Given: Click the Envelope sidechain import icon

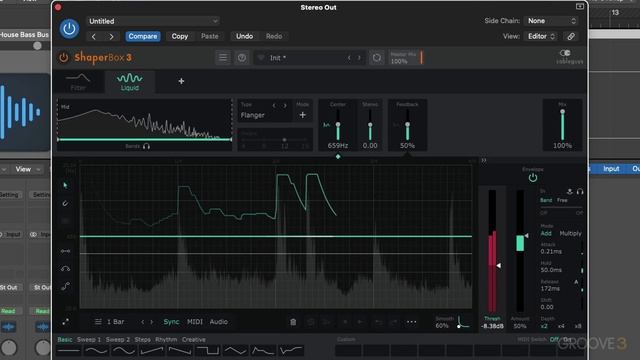Looking at the screenshot, I should [x=570, y=191].
